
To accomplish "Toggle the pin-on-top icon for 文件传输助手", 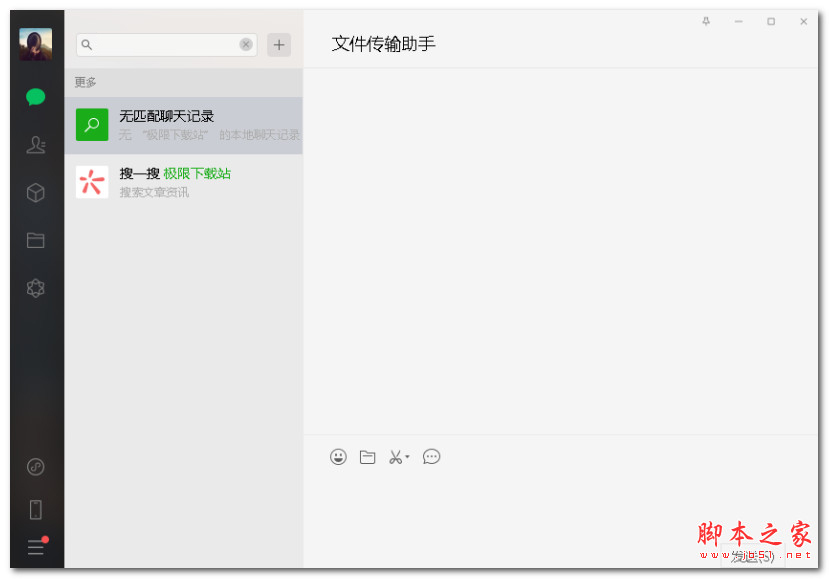I will tap(706, 20).
